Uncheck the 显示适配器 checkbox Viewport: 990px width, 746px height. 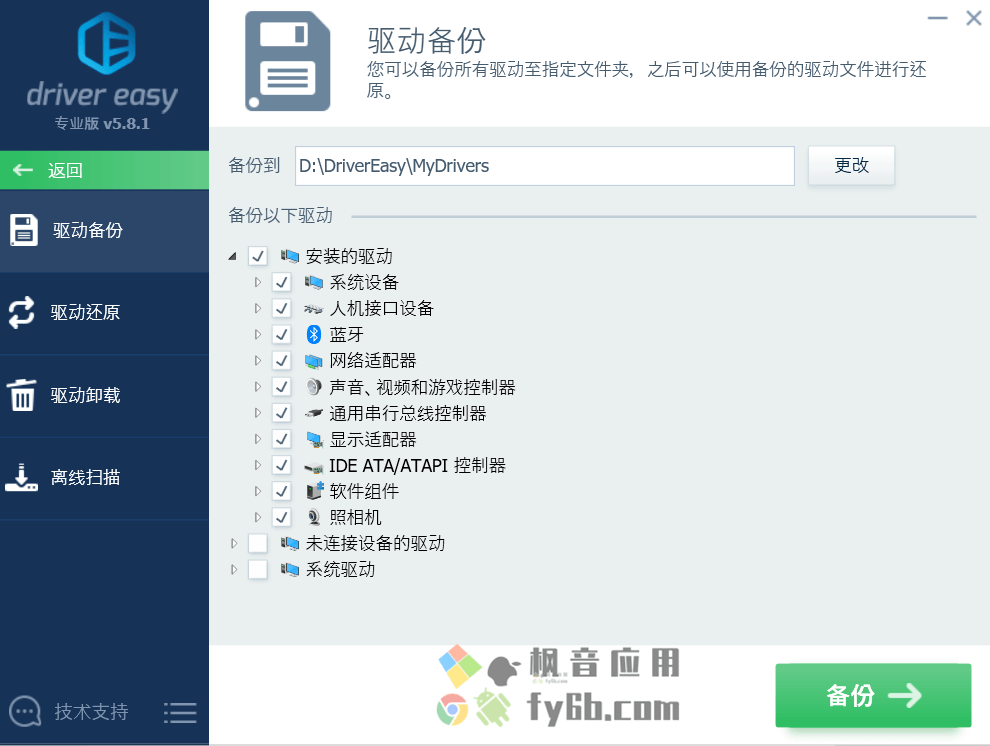click(282, 439)
